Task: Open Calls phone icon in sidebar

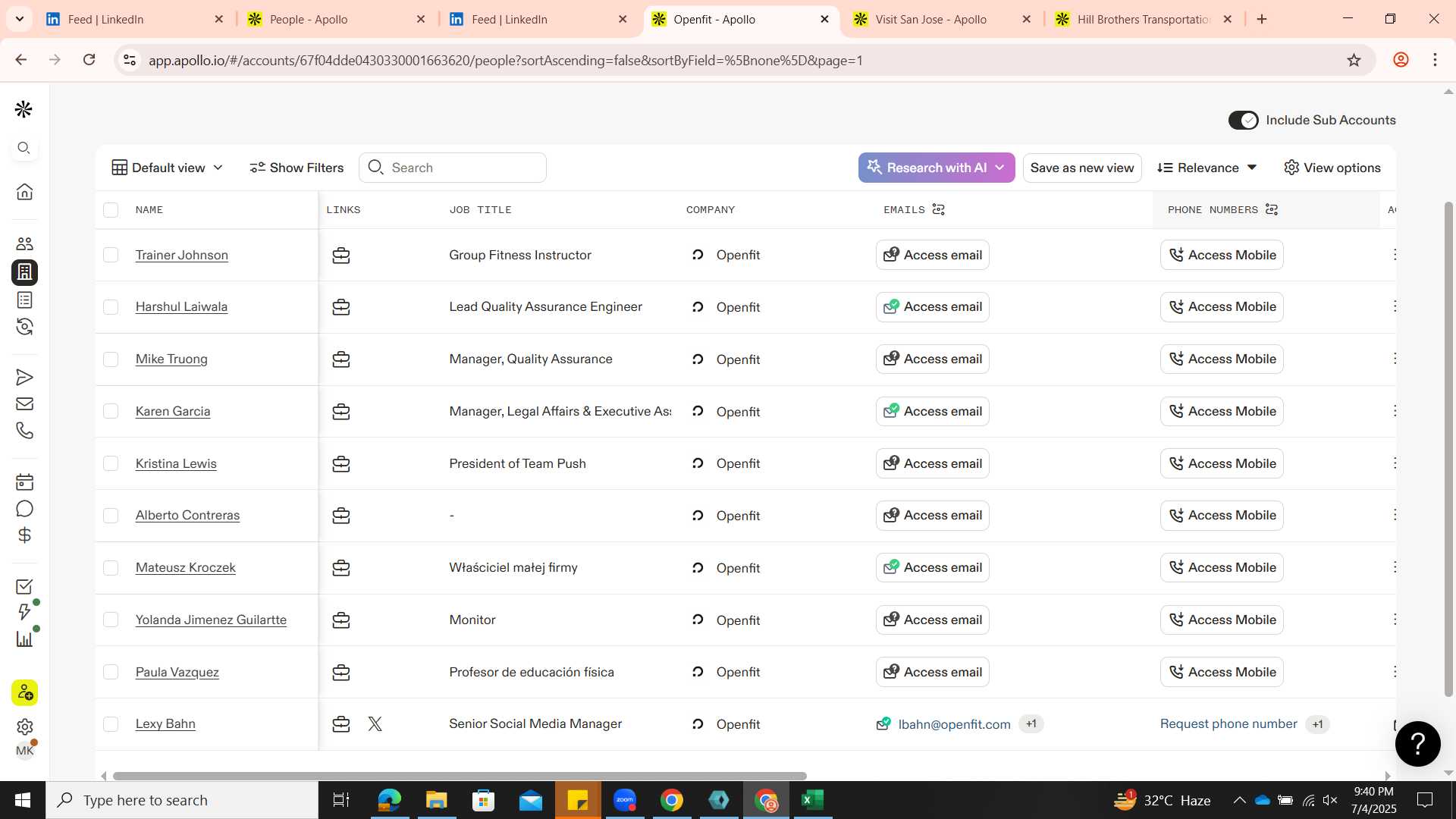Action: [24, 431]
